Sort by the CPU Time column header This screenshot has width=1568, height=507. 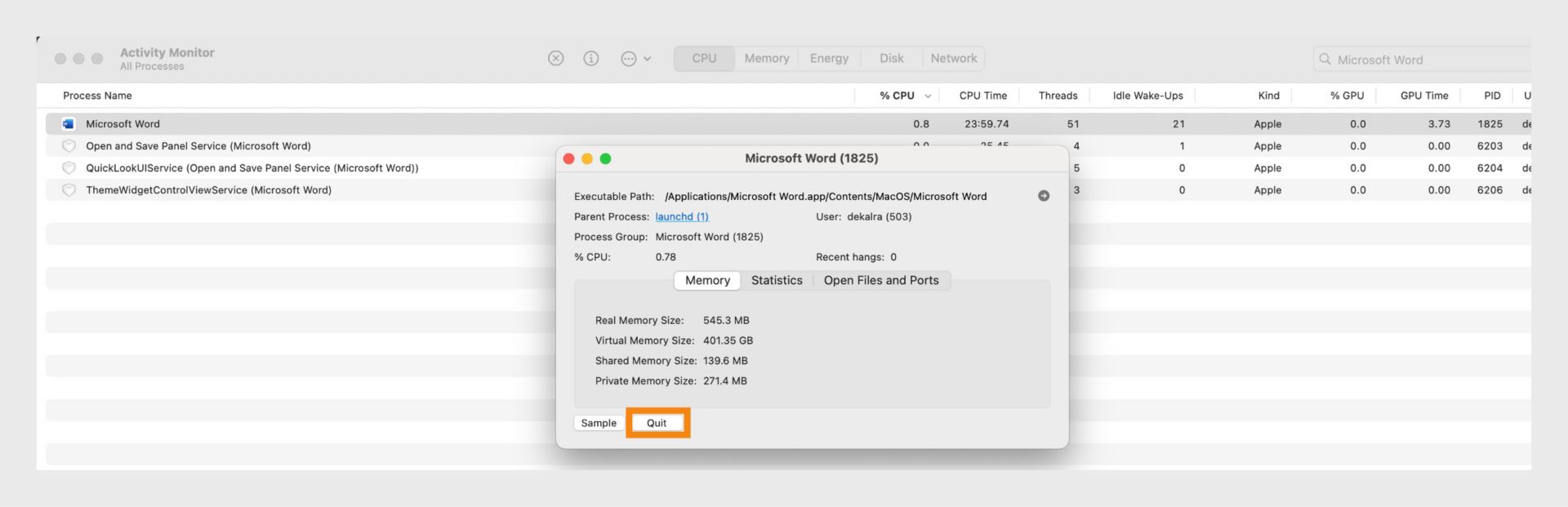[982, 96]
